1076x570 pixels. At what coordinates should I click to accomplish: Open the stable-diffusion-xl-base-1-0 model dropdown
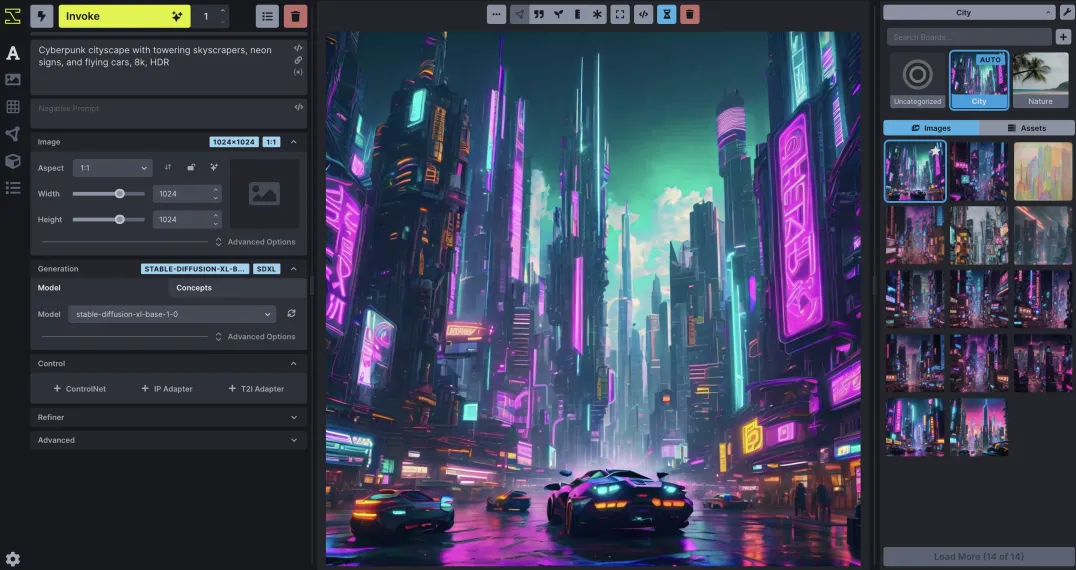171,314
